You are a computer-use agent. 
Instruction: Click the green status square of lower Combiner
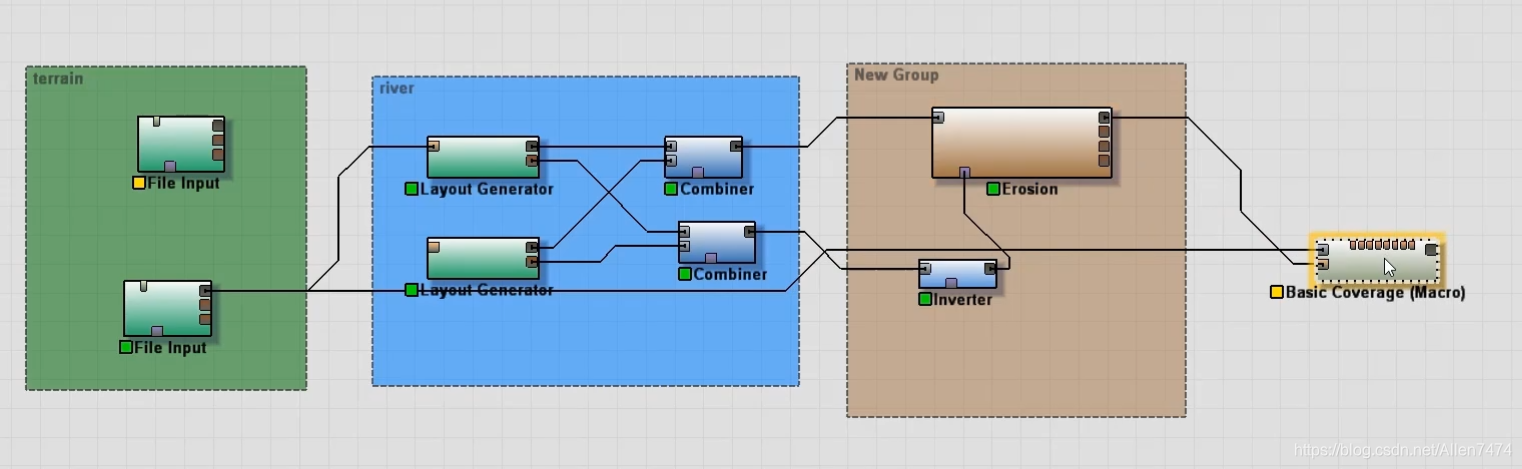685,274
